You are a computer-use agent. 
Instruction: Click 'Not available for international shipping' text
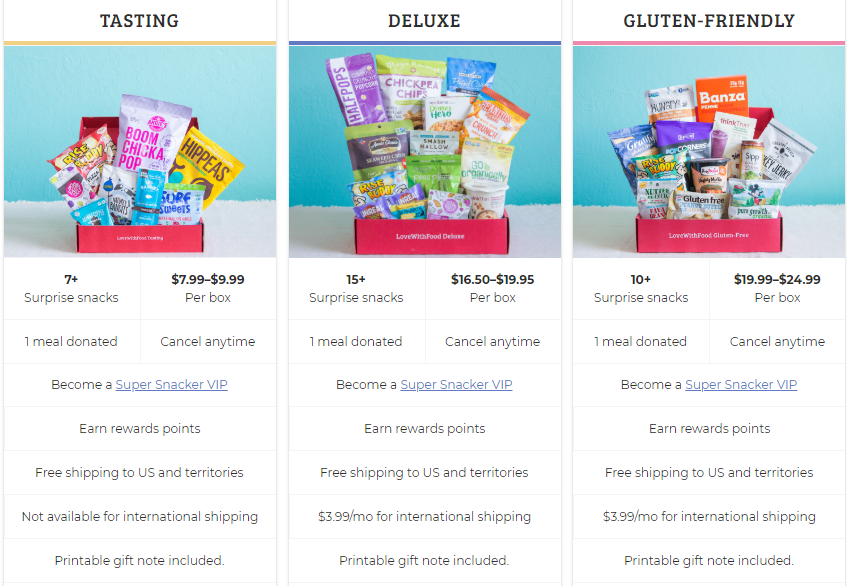click(x=139, y=516)
